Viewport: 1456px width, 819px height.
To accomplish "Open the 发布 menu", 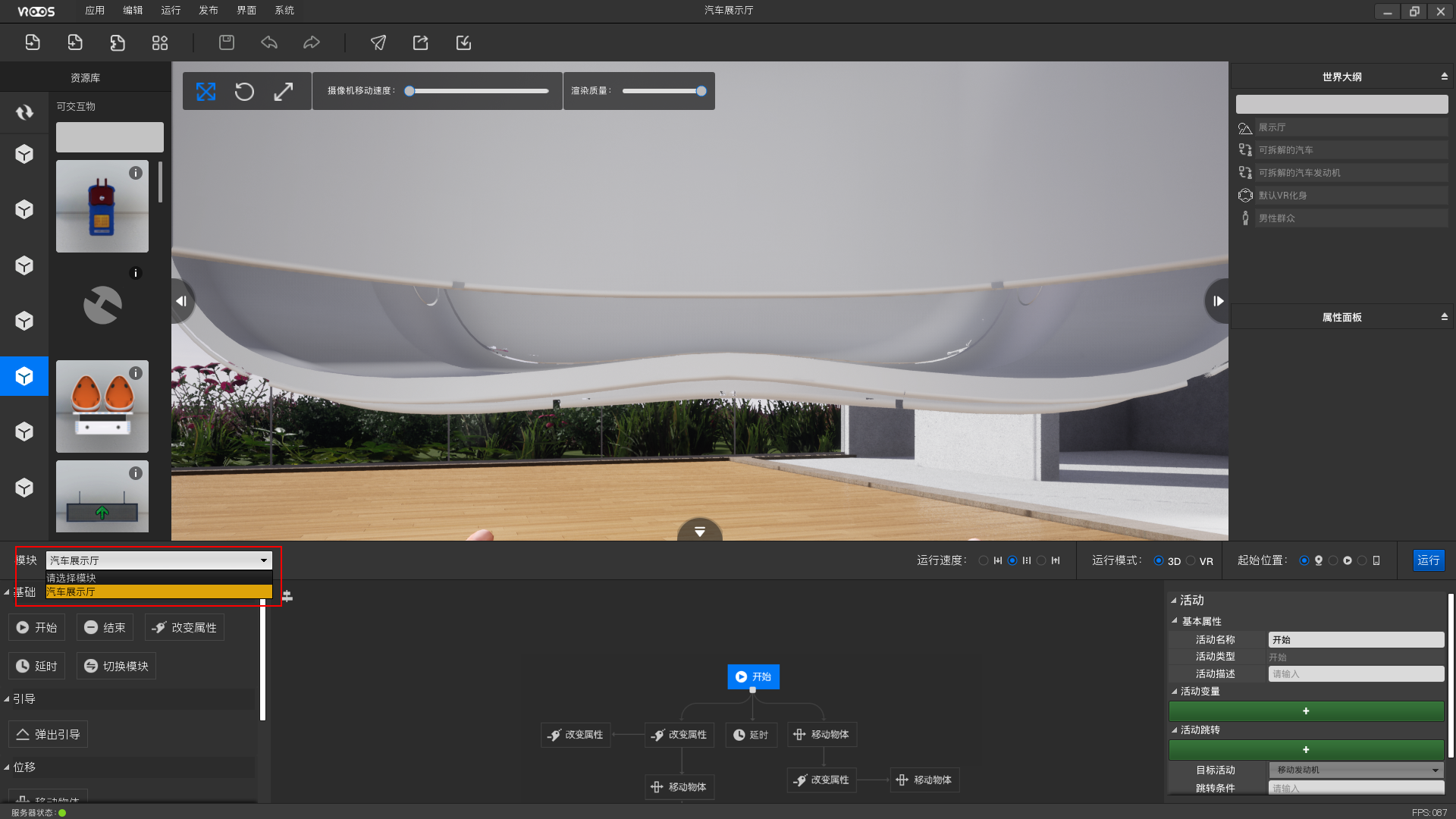I will tap(209, 11).
